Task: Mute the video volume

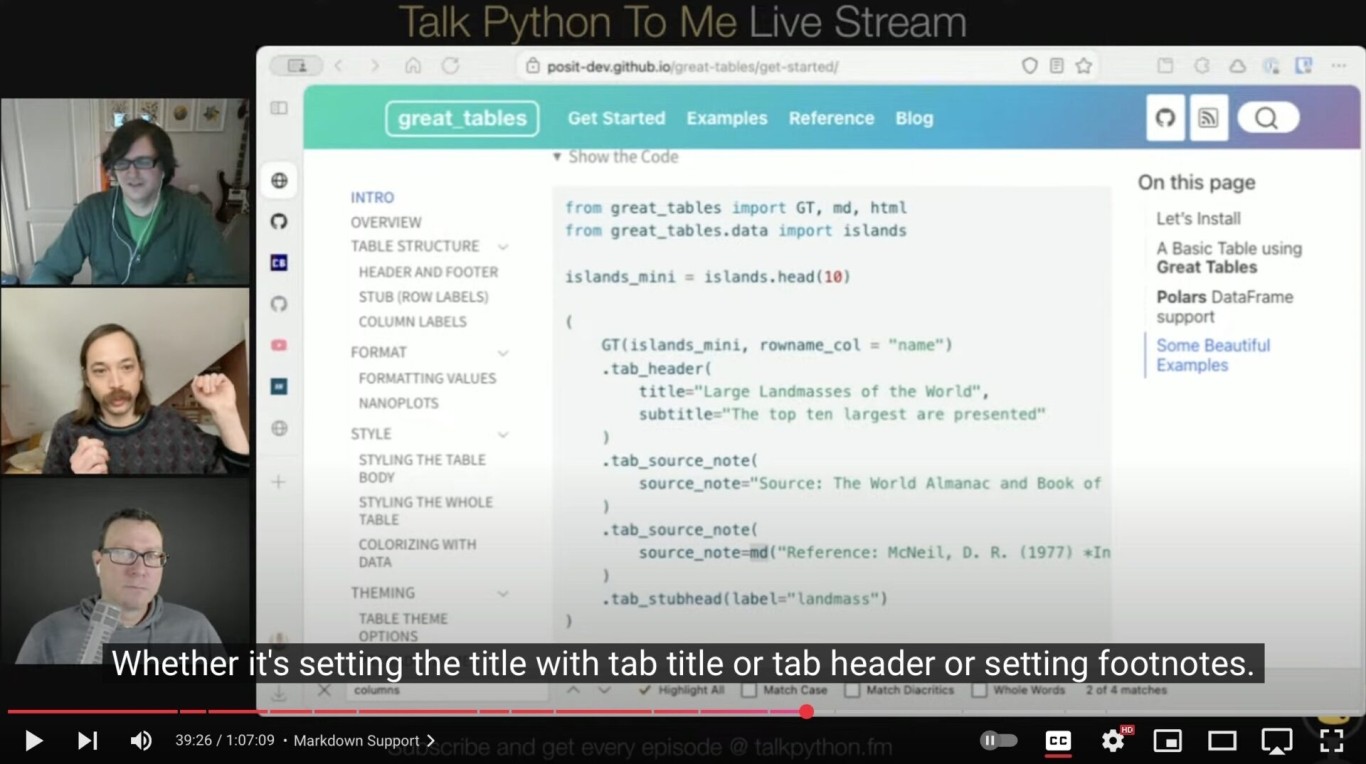Action: pos(141,741)
